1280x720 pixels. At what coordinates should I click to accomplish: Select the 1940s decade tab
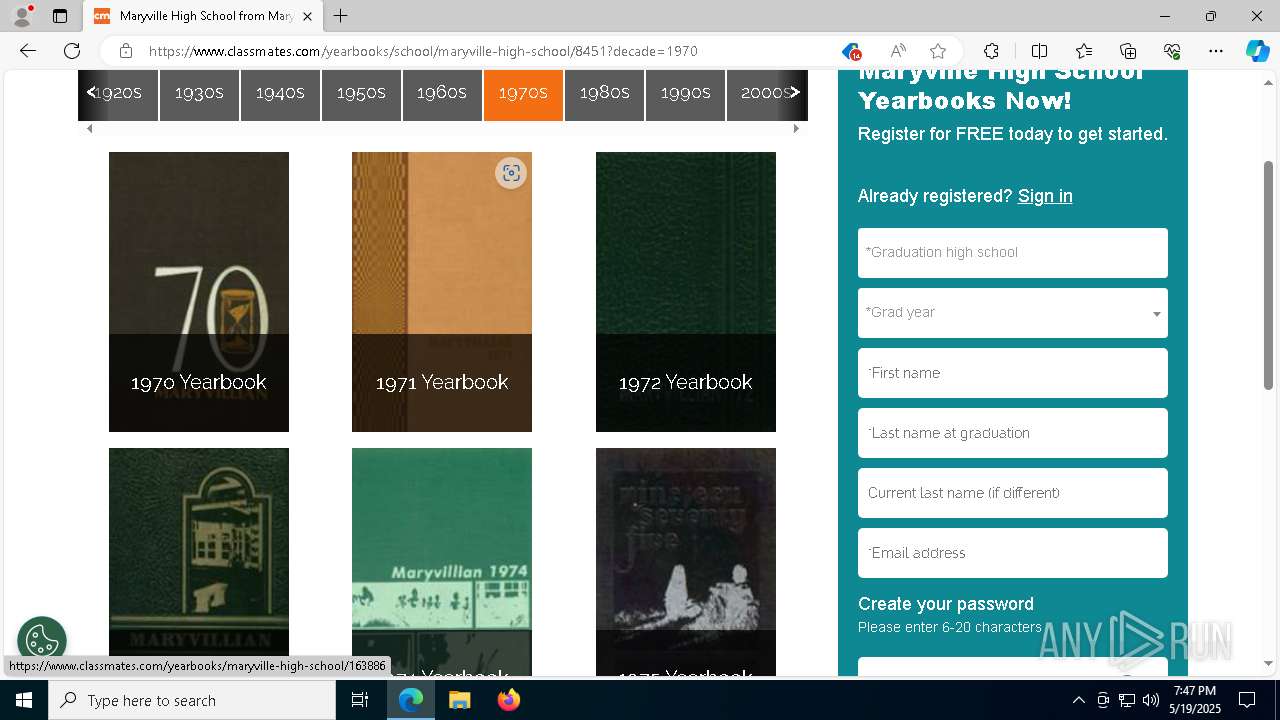[x=280, y=92]
